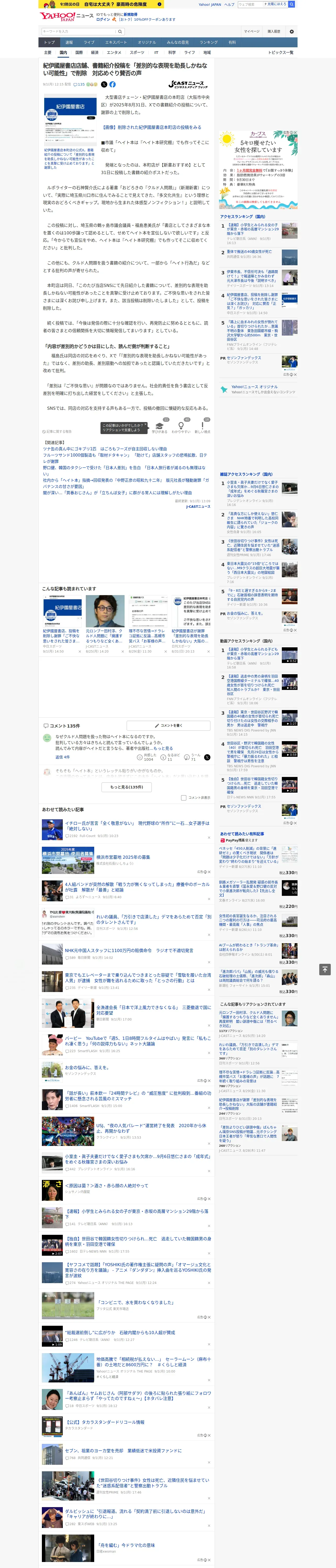Open the J-CAST News publisher logo

[x=188, y=85]
